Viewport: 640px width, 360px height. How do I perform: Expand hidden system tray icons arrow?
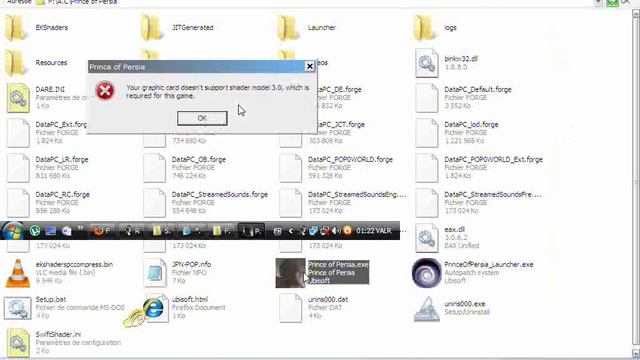tap(291, 231)
